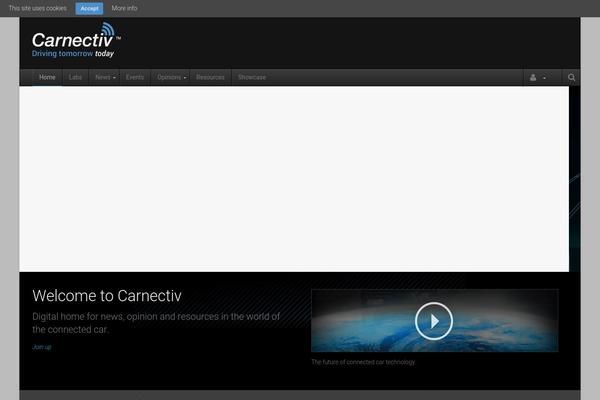Click 'The future of connected car technology' caption
The image size is (600, 400).
pos(363,362)
